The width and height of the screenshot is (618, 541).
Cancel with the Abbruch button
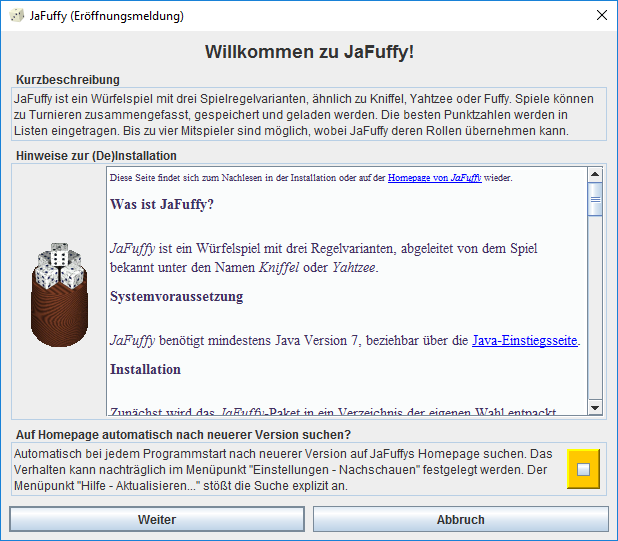coord(460,520)
